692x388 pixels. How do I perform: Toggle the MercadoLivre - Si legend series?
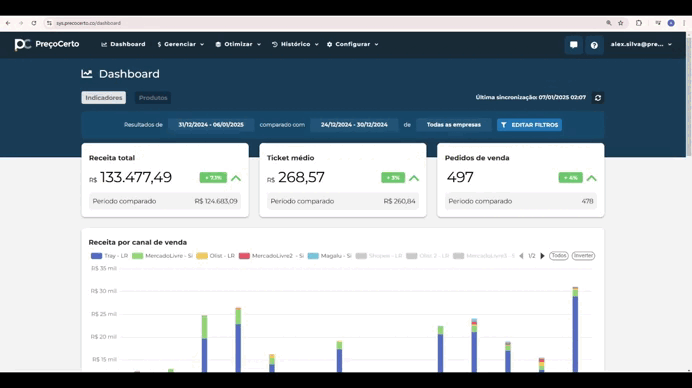coord(162,256)
